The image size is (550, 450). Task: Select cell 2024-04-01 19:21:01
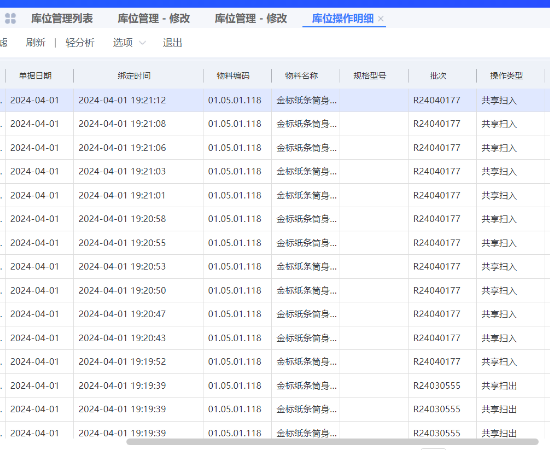pos(122,195)
